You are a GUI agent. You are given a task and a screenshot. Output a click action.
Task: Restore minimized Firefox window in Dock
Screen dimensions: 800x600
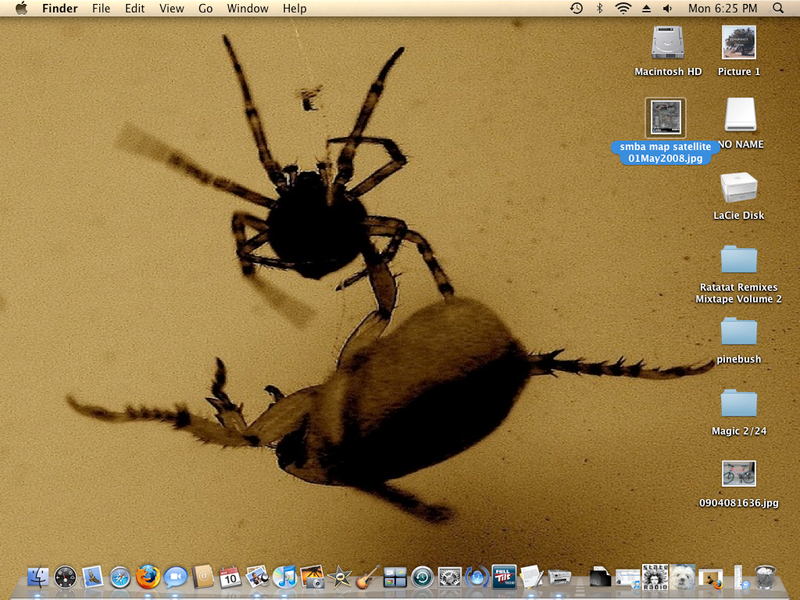(710, 578)
